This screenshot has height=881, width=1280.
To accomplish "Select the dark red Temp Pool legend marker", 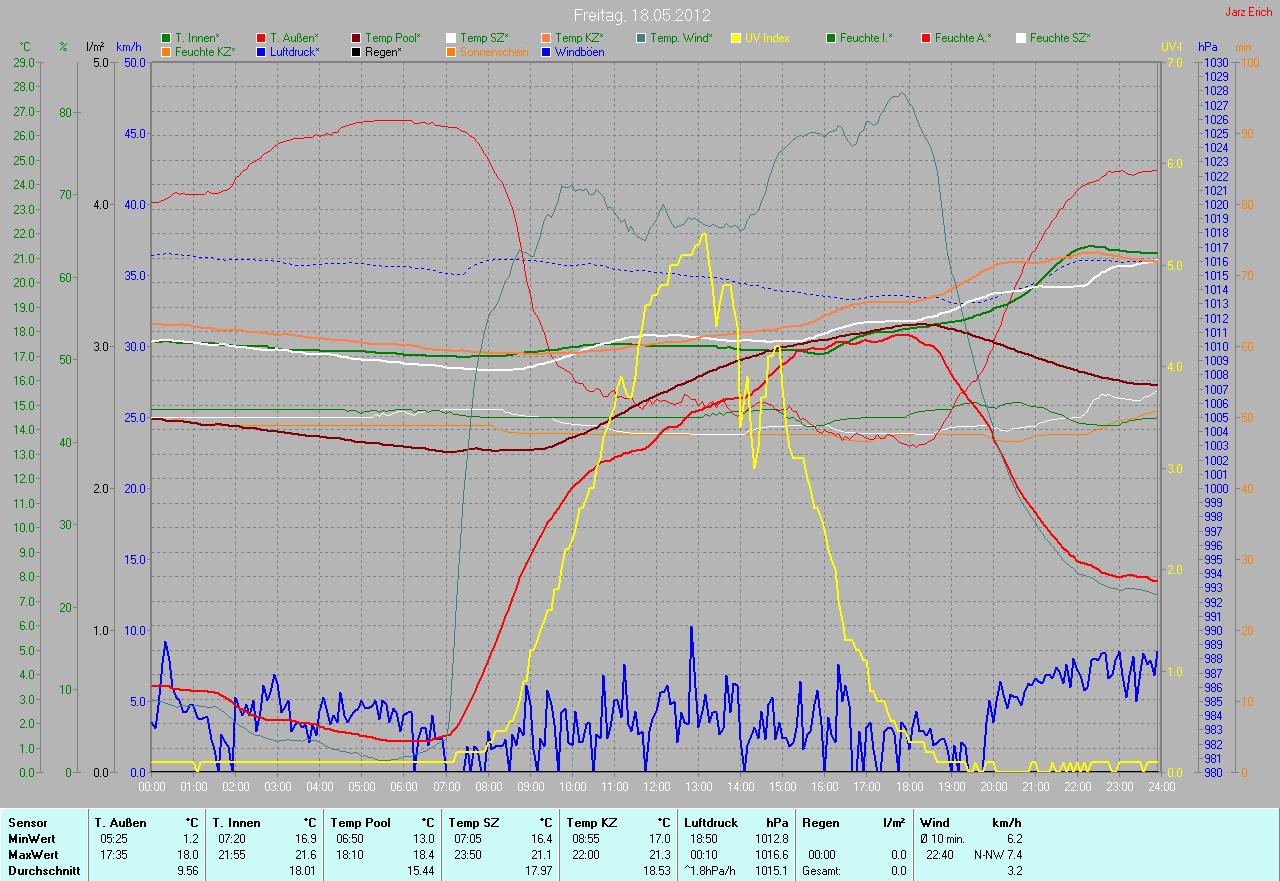I will pos(356,38).
